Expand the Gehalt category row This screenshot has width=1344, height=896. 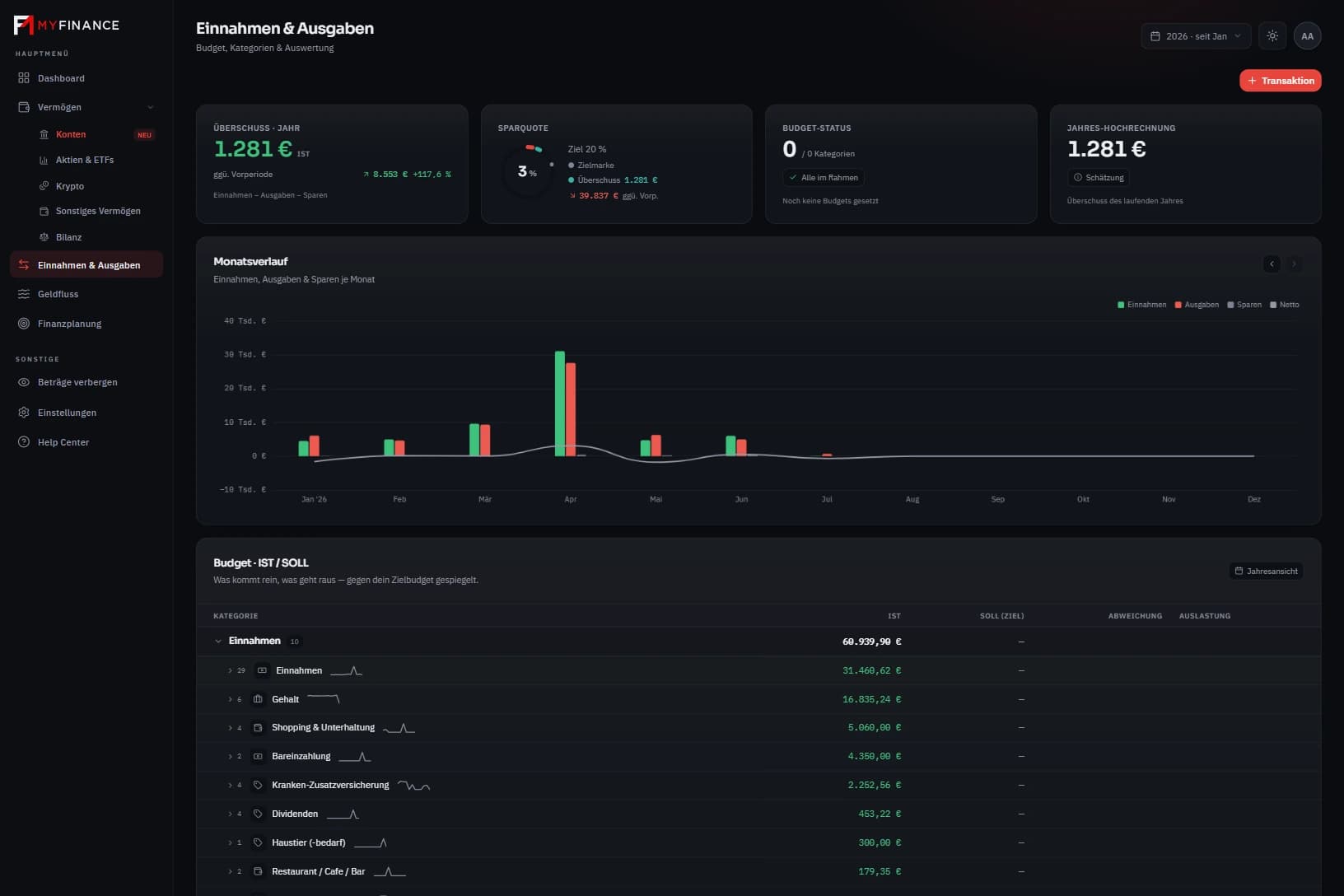(x=230, y=699)
